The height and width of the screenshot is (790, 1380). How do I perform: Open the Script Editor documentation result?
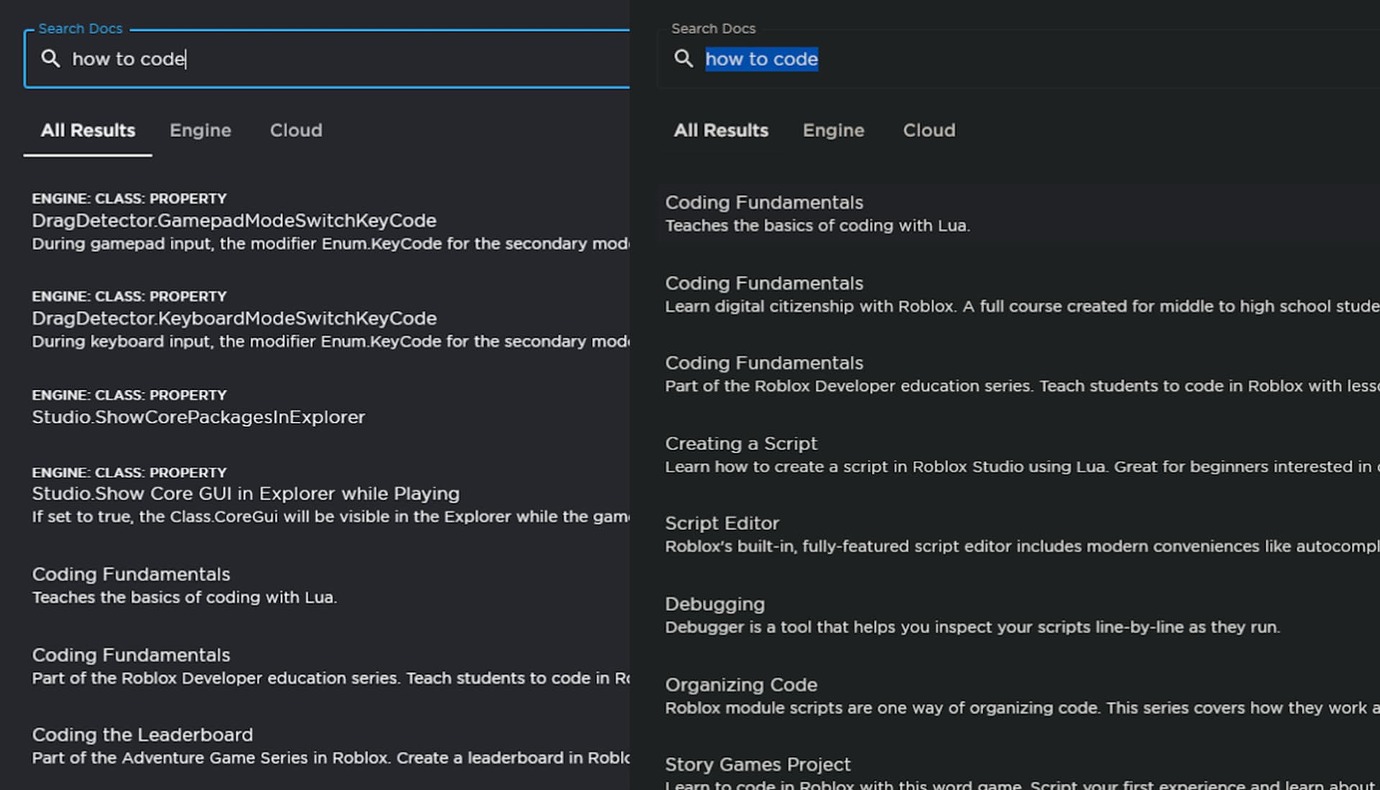pyautogui.click(x=722, y=523)
